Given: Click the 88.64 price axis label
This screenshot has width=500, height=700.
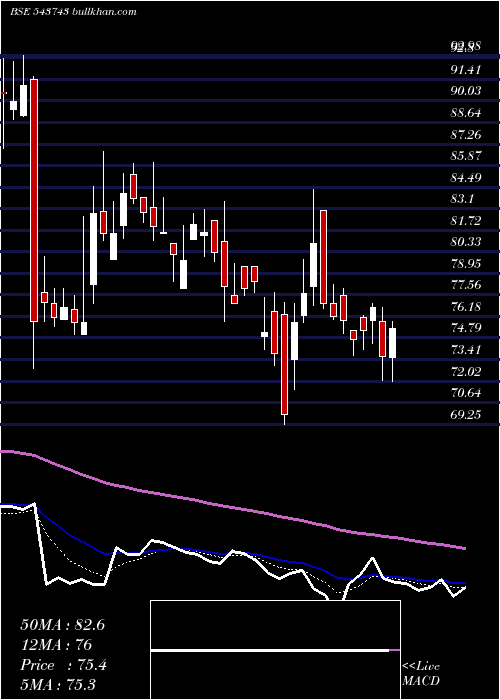Looking at the screenshot, I should pyautogui.click(x=466, y=113).
